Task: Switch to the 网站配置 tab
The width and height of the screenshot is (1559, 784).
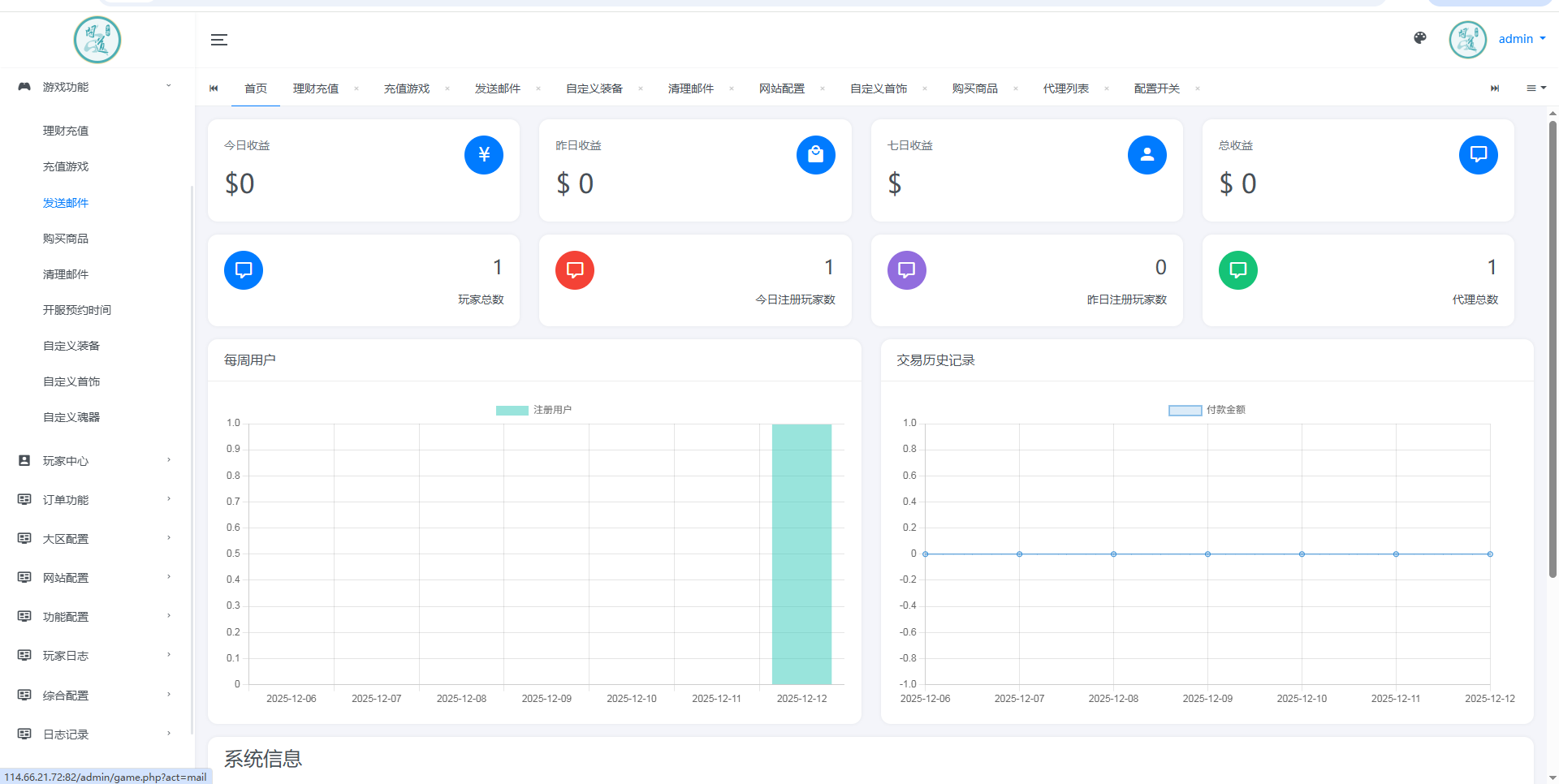Action: point(781,88)
